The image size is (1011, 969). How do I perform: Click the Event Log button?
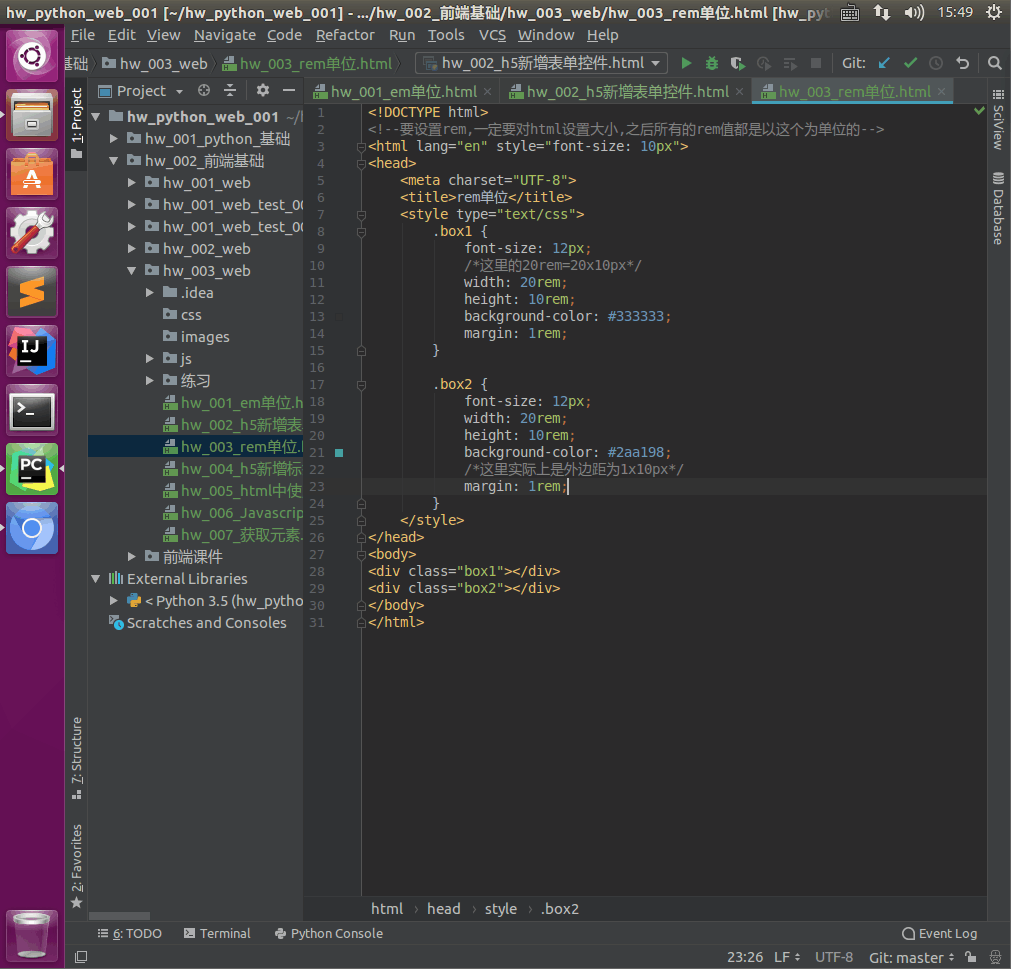pos(939,933)
